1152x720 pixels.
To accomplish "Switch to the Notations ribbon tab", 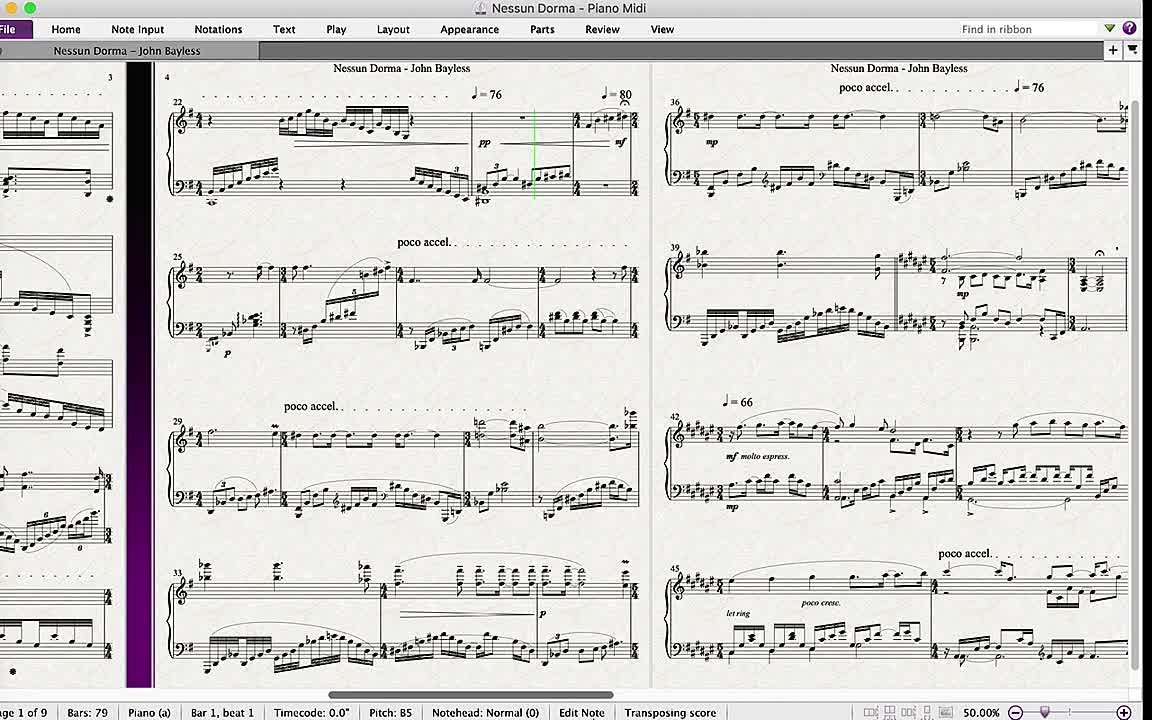I will pyautogui.click(x=218, y=29).
